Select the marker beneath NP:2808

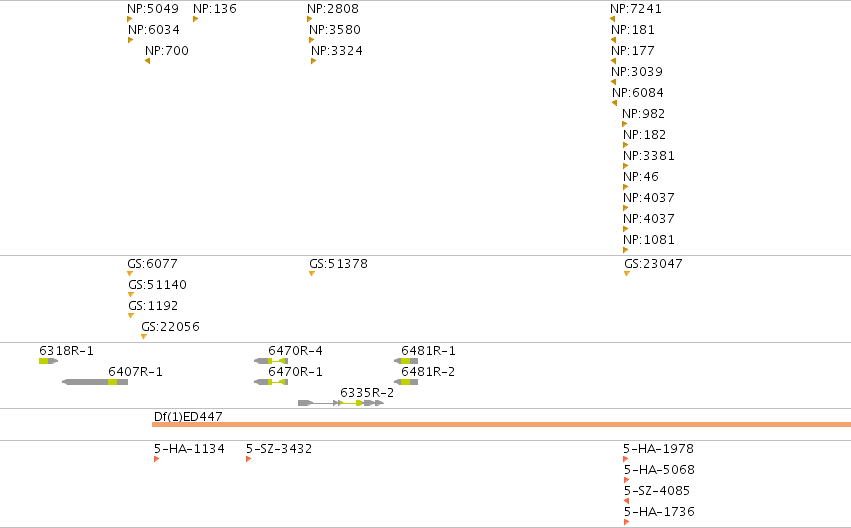pyautogui.click(x=310, y=19)
